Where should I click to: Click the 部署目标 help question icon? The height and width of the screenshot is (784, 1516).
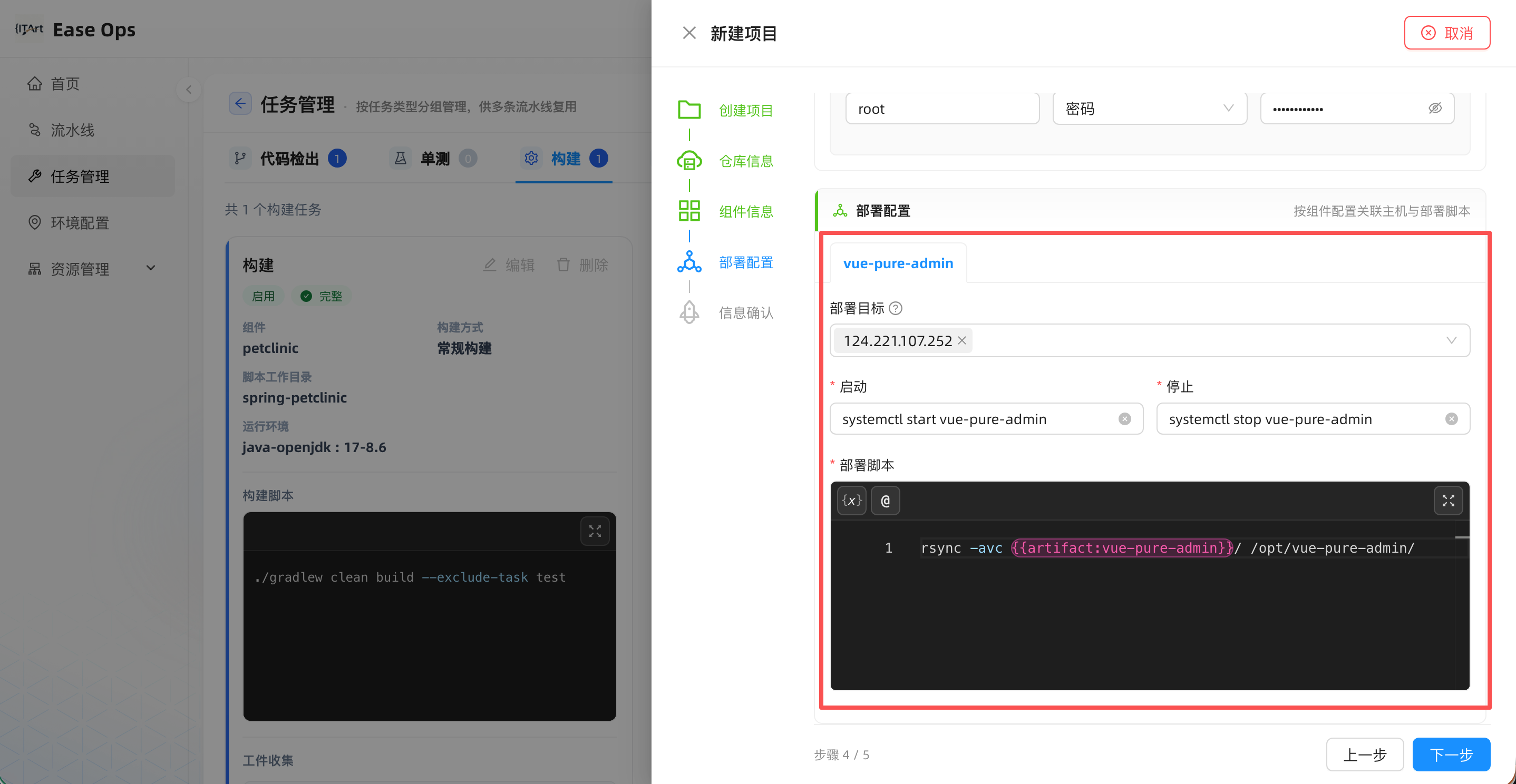pos(895,308)
